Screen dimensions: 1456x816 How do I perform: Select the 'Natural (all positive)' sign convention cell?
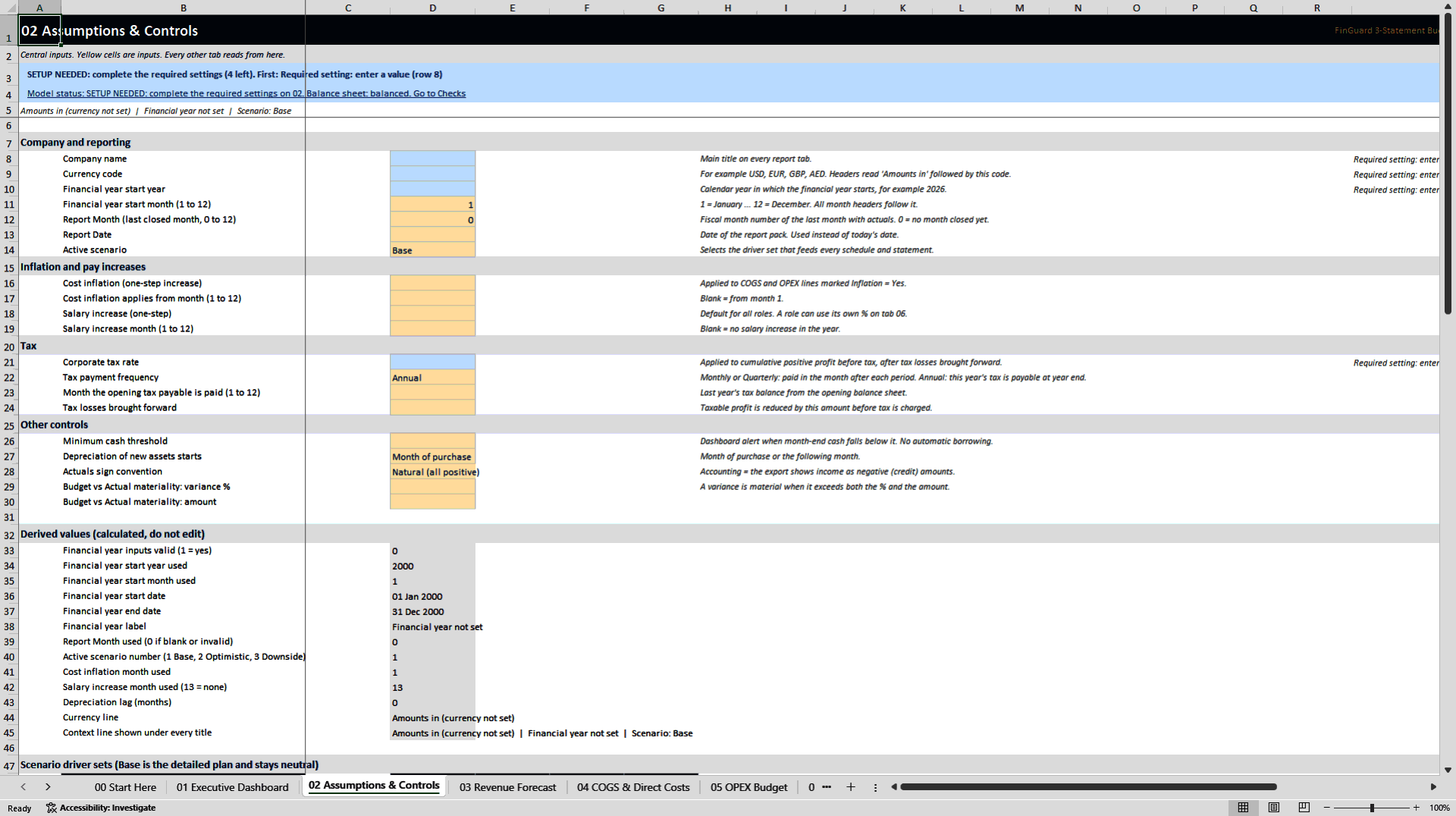coord(432,472)
